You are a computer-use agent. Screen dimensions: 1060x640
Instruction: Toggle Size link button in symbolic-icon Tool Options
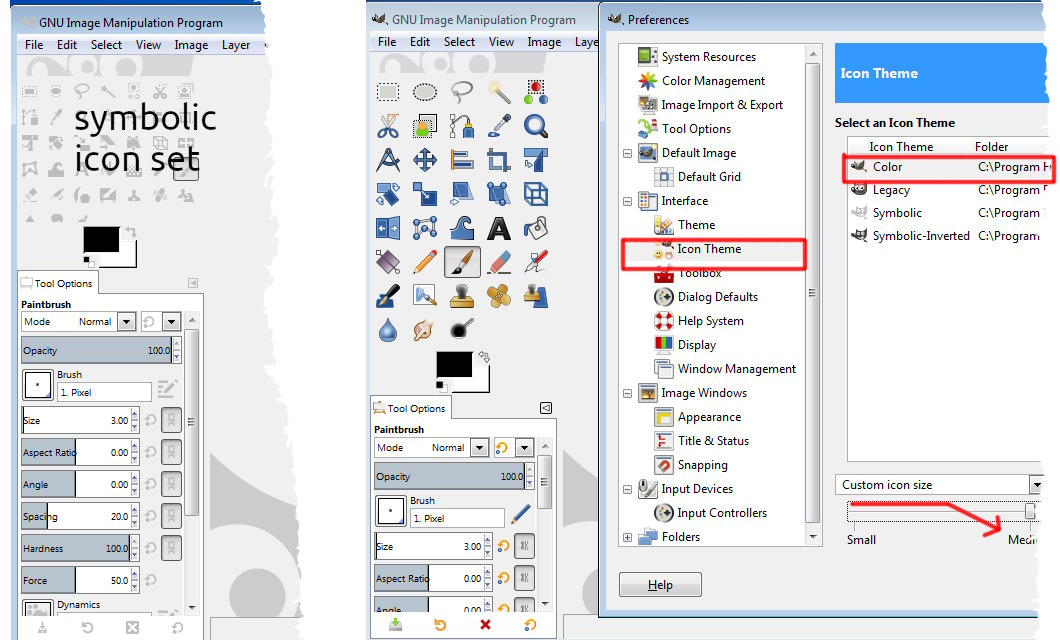point(172,420)
